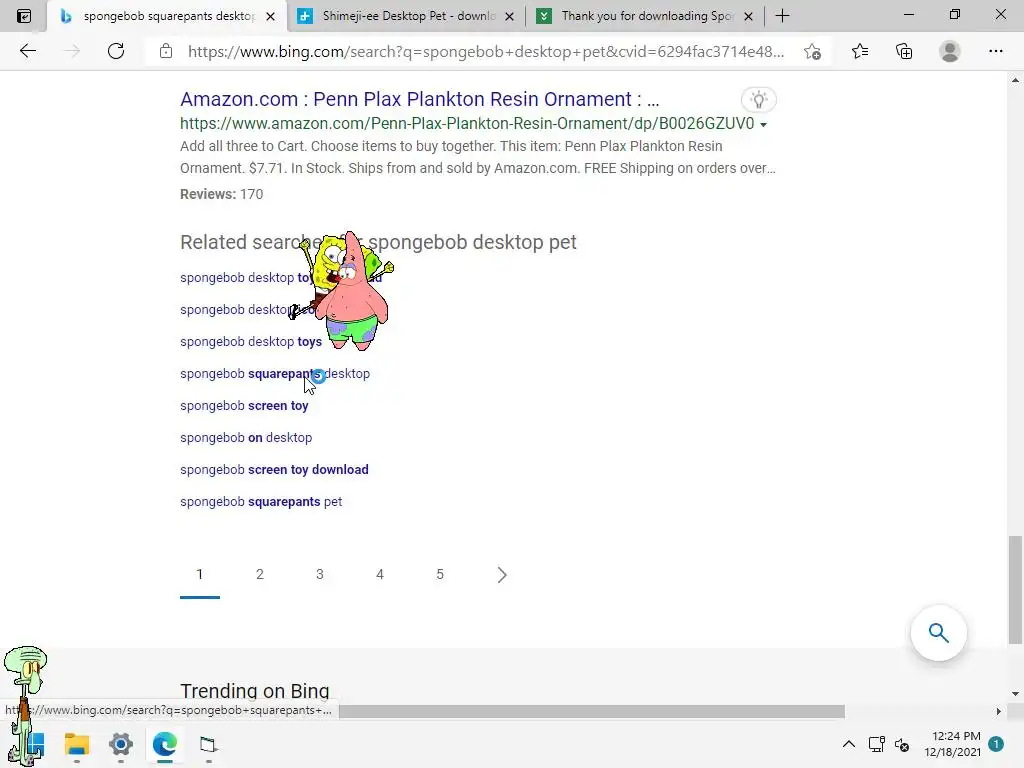
Task: Show hidden system tray icons
Action: coord(848,744)
